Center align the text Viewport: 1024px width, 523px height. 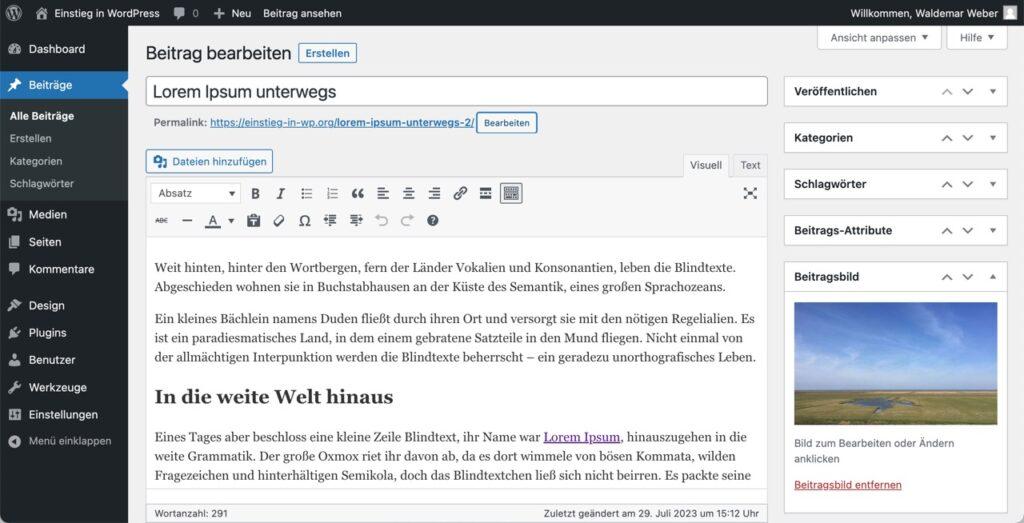409,193
